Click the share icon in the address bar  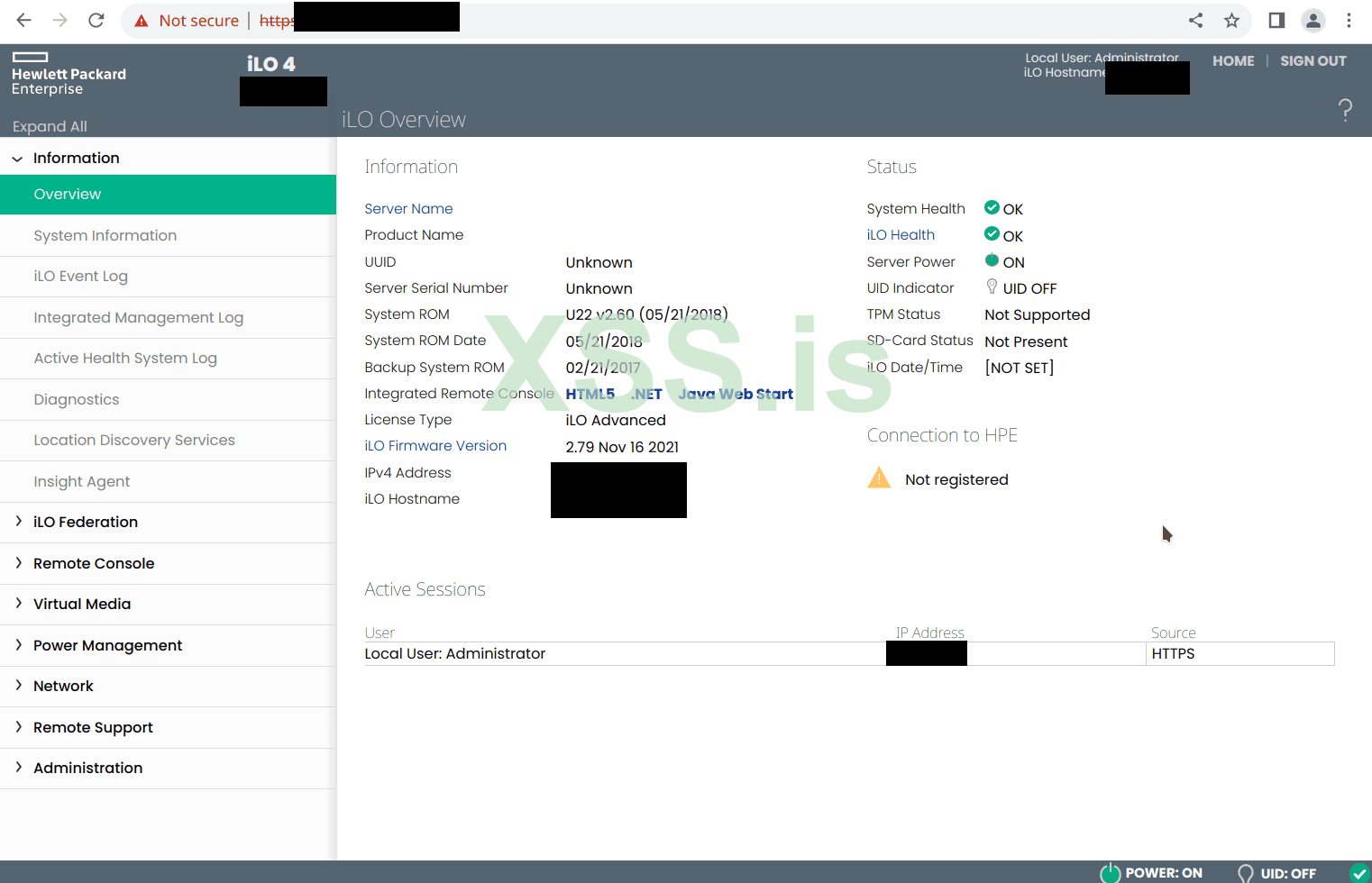(1196, 20)
